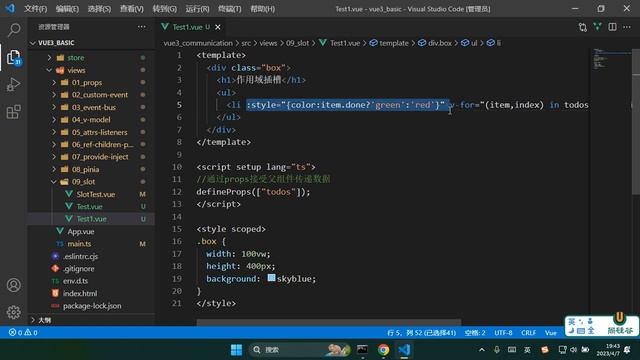Click Visual Studio Code taskbar icon
The height and width of the screenshot is (360, 640).
[404, 350]
